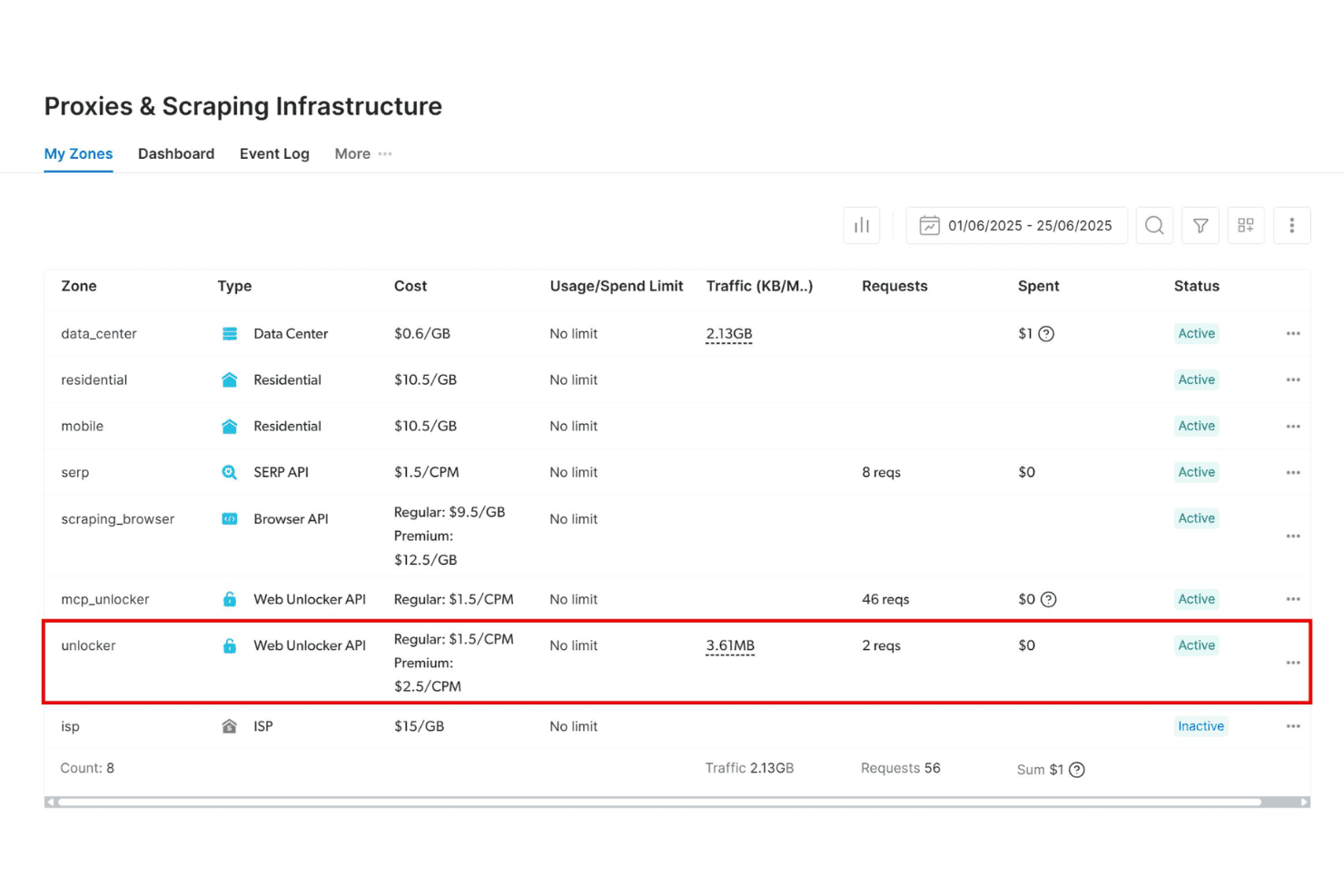Open the vertical three-dot toolbar menu

point(1292,225)
